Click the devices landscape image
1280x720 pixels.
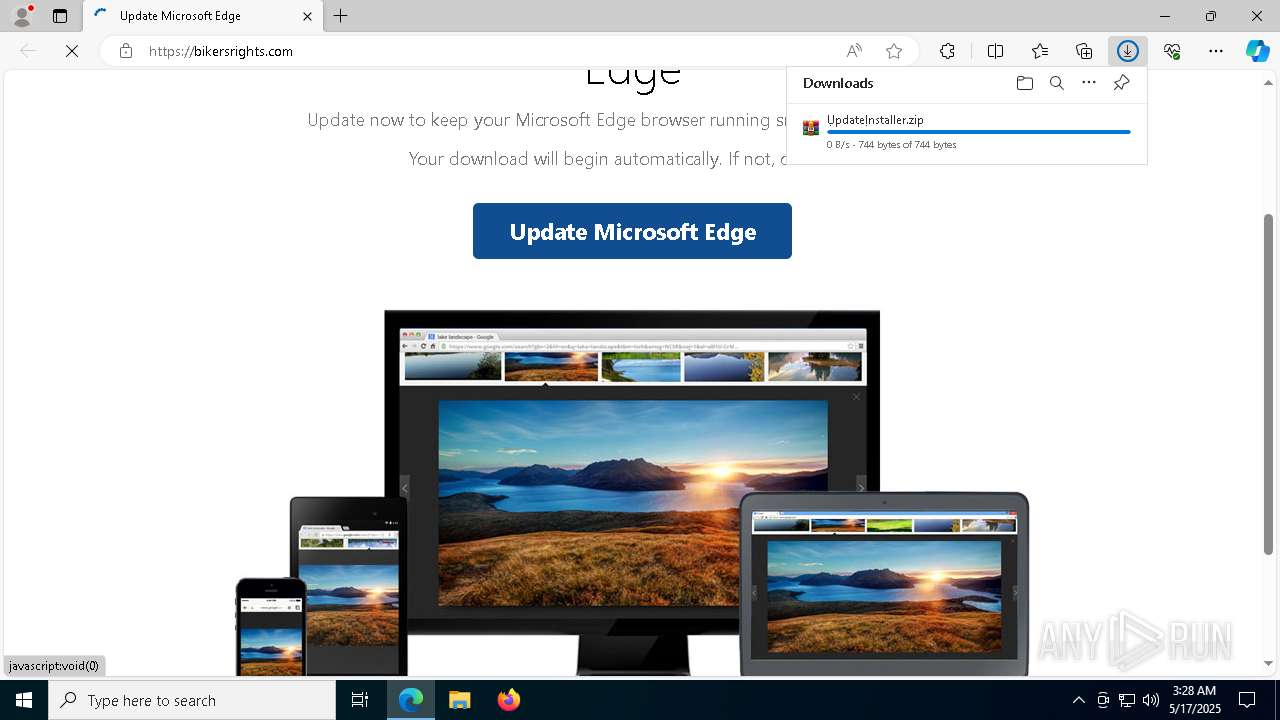(632, 492)
